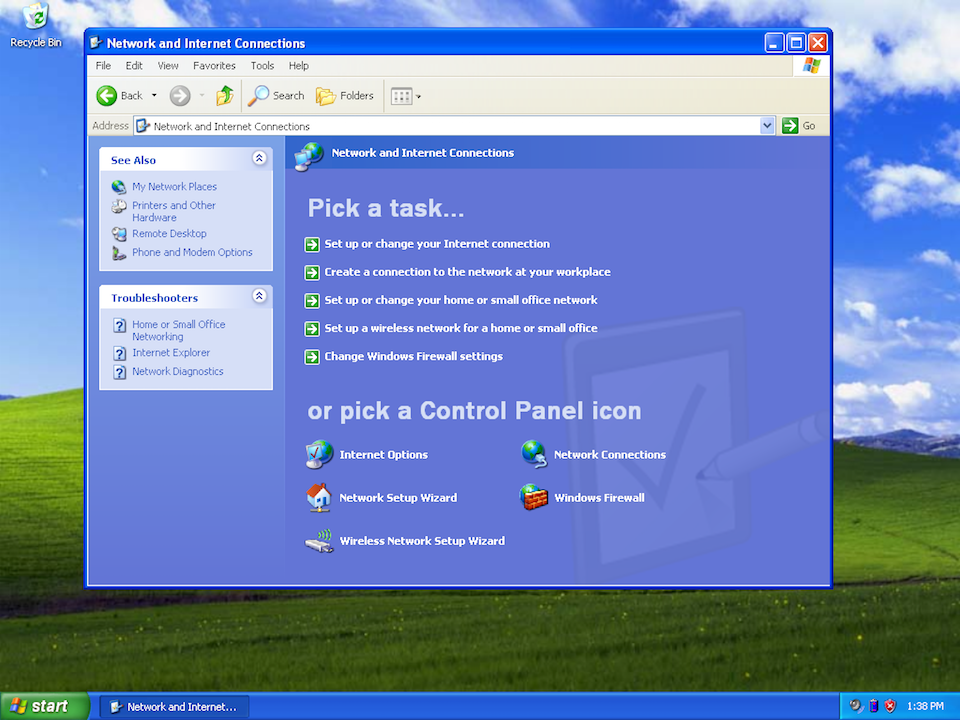Click the 'My Network Places' link text
The image size is (960, 720).
(x=174, y=187)
